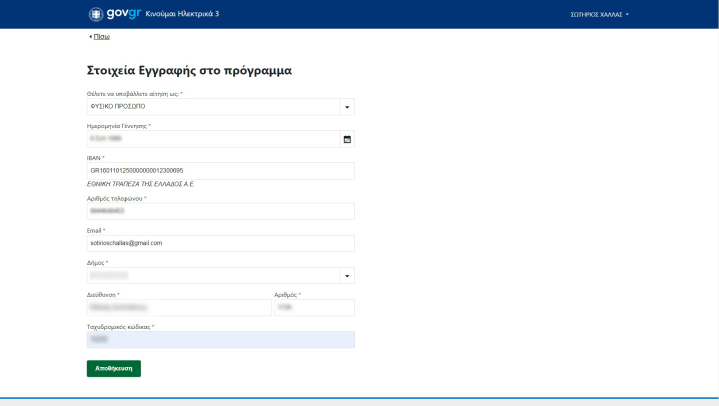
Task: Click the back arrow icon beside Πίσω
Action: click(x=90, y=36)
